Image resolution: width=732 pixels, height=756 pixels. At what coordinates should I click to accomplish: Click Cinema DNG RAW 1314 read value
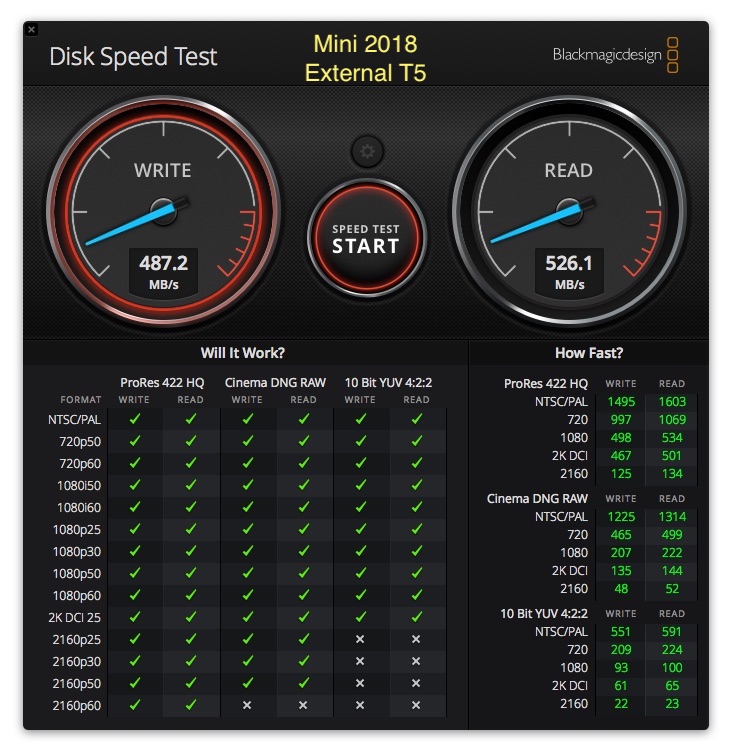tap(672, 516)
